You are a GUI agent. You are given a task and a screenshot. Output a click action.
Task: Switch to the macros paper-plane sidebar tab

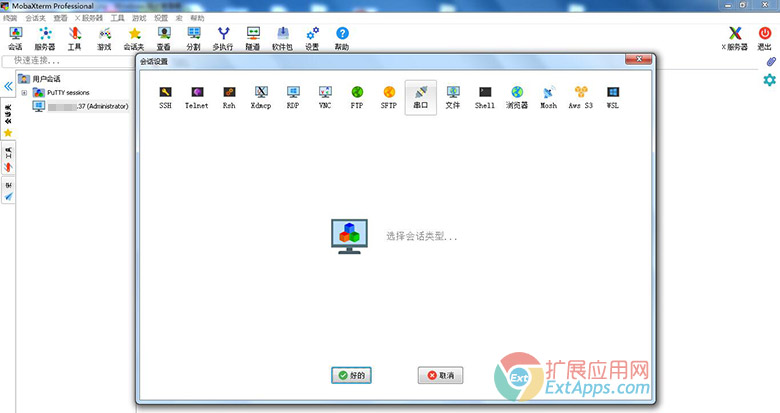click(x=8, y=192)
